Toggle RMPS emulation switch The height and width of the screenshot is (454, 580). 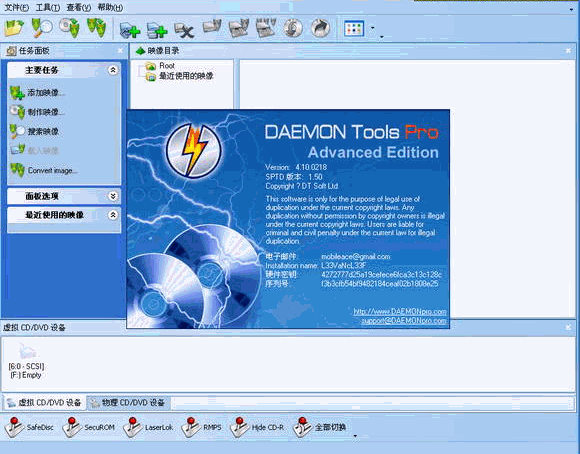tap(202, 427)
